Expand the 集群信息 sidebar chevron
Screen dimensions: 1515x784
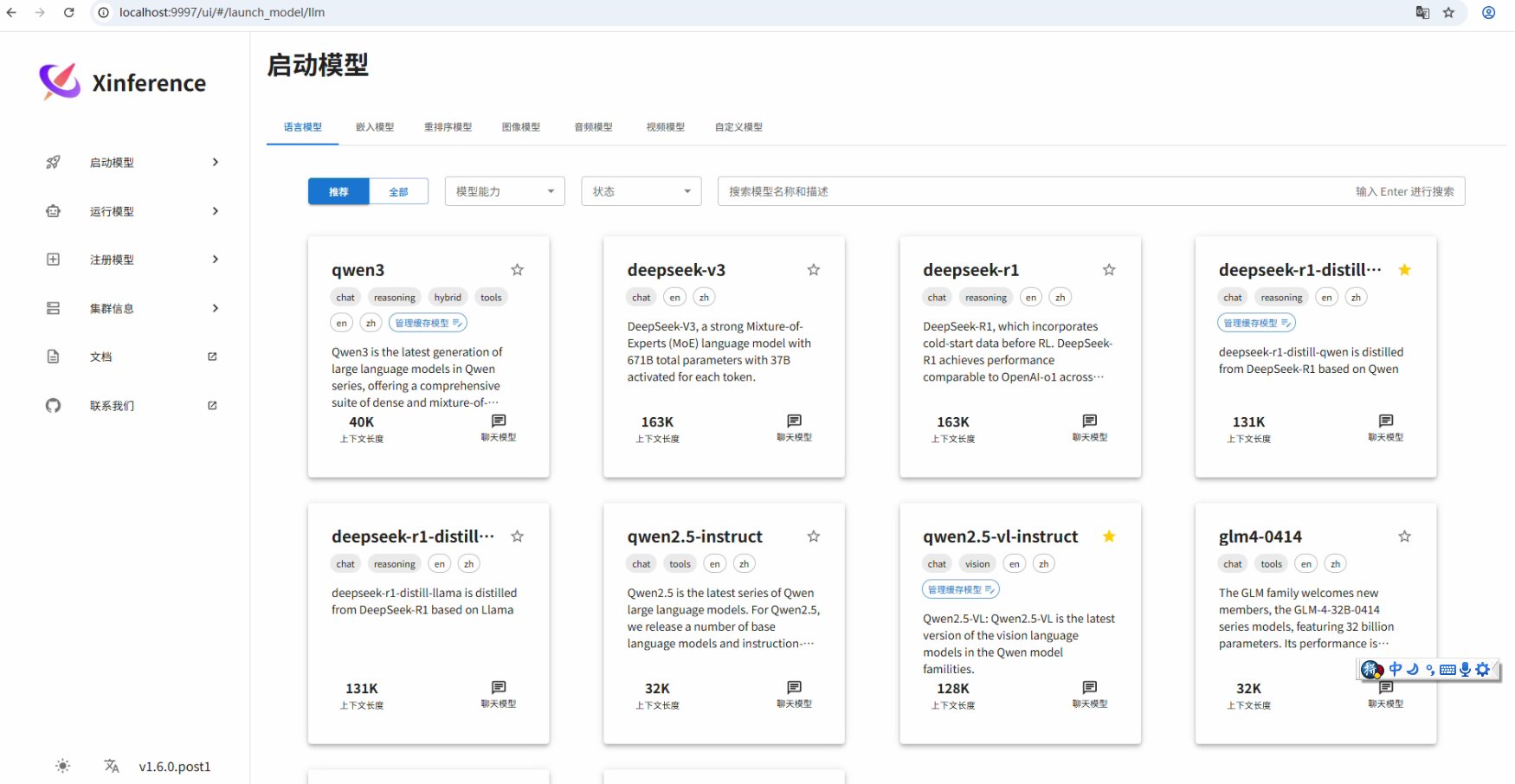click(x=216, y=308)
